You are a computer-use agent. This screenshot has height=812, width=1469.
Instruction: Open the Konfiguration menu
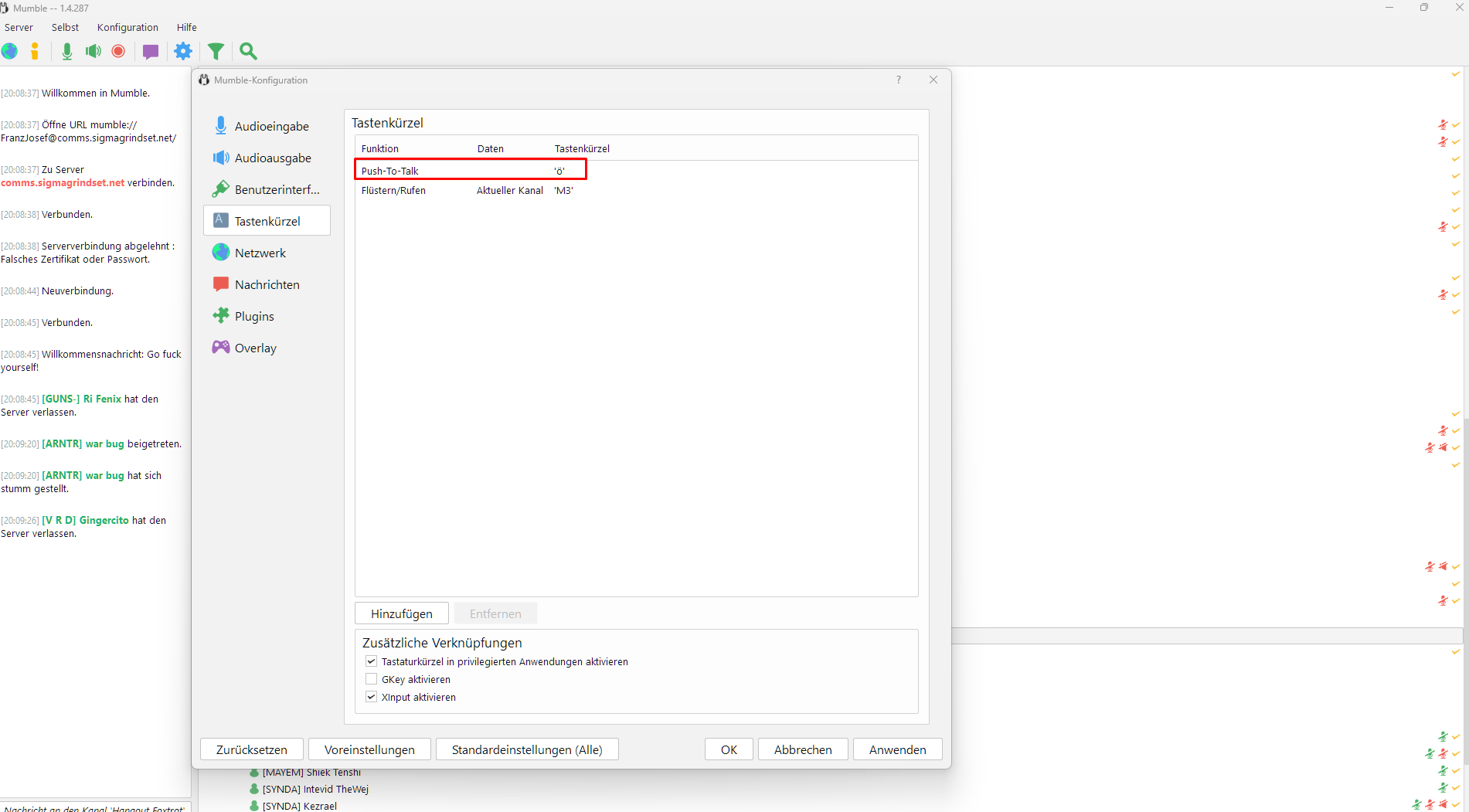(x=128, y=27)
